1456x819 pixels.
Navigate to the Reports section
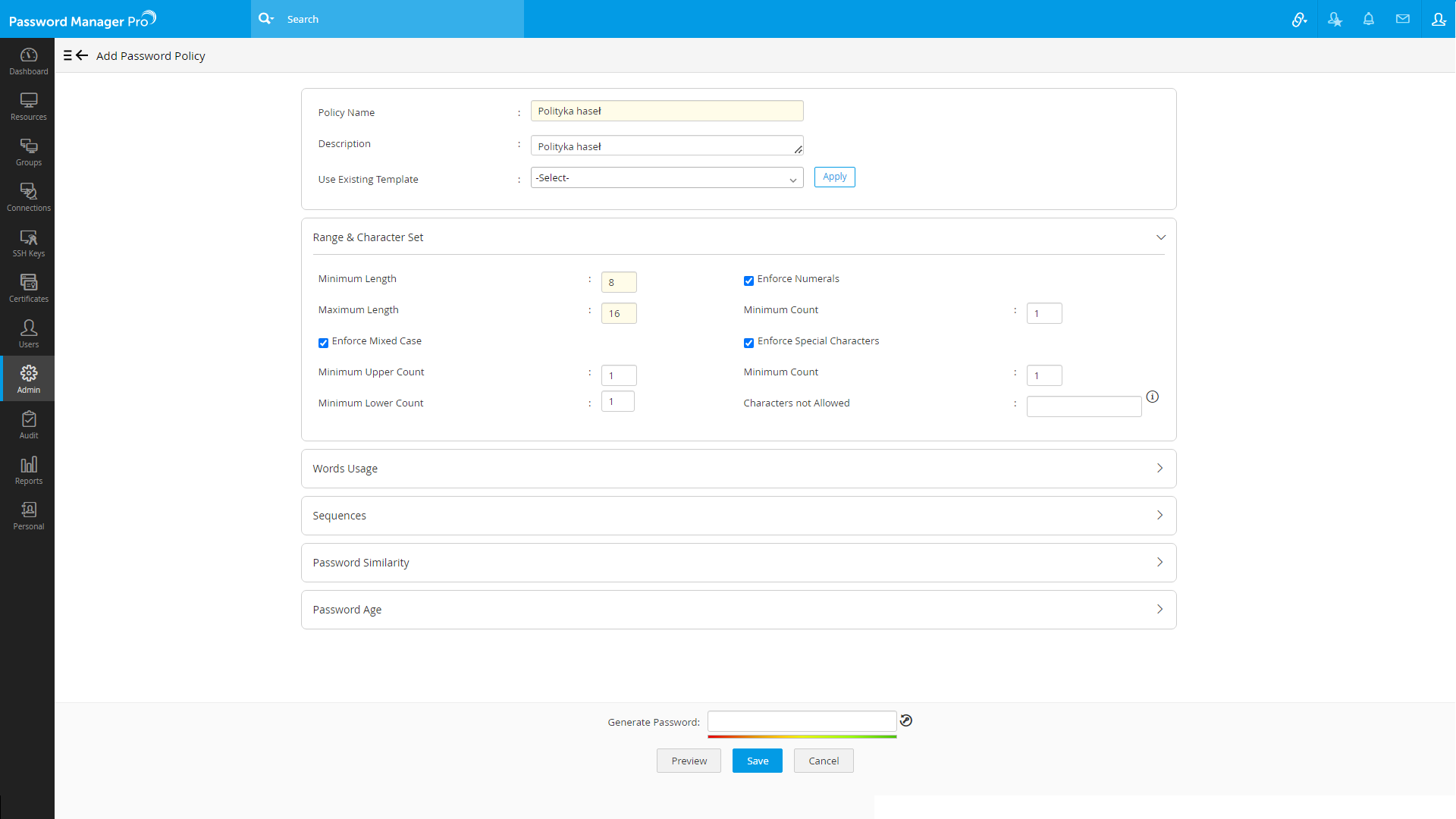click(x=28, y=470)
